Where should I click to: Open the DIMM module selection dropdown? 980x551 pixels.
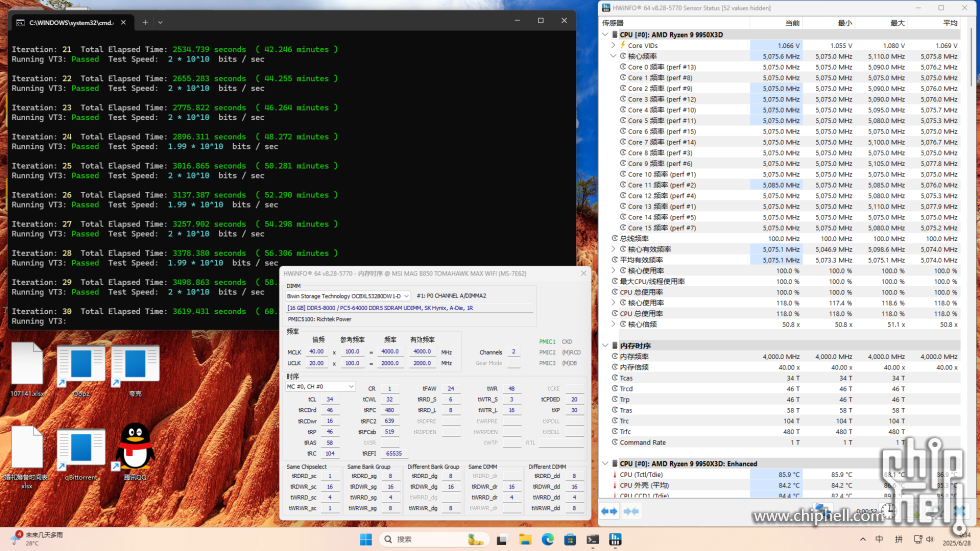[348, 295]
